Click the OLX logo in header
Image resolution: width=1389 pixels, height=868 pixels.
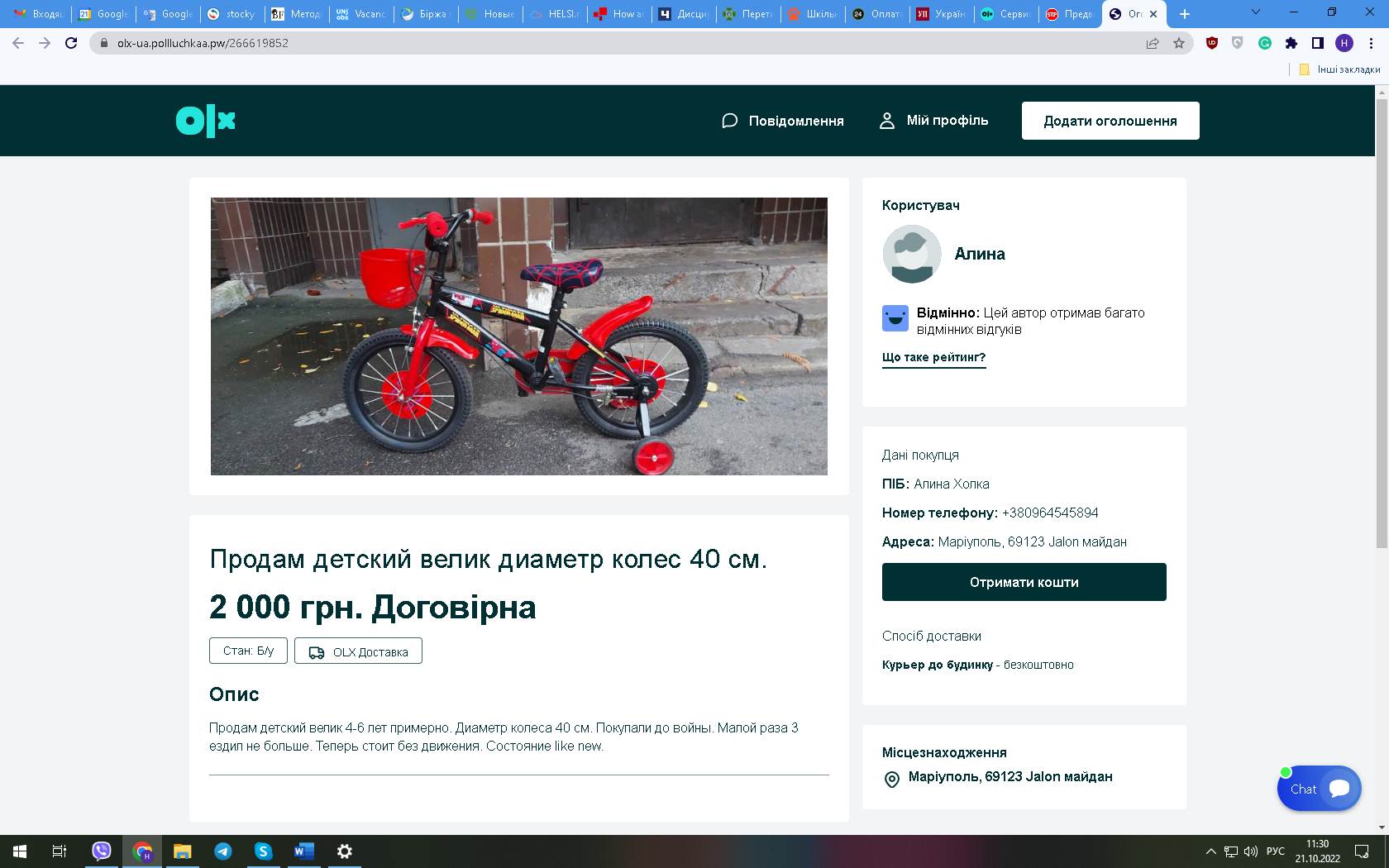206,121
